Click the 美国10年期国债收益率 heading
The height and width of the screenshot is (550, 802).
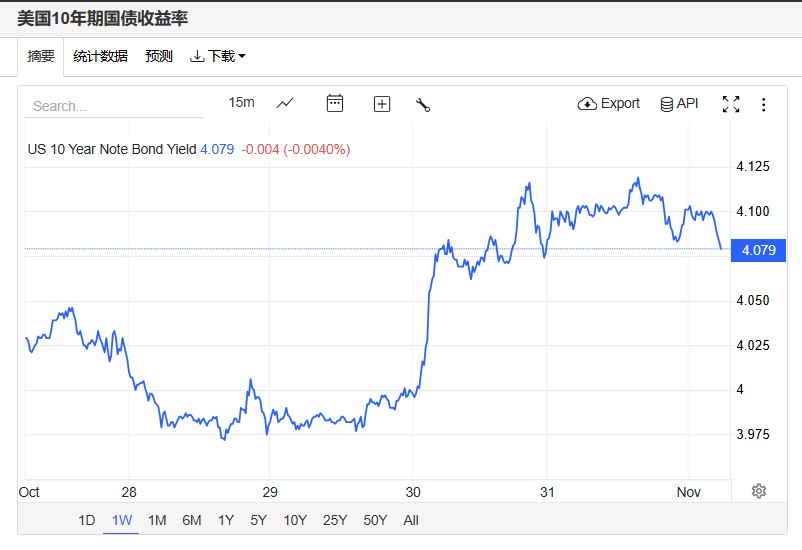(102, 18)
